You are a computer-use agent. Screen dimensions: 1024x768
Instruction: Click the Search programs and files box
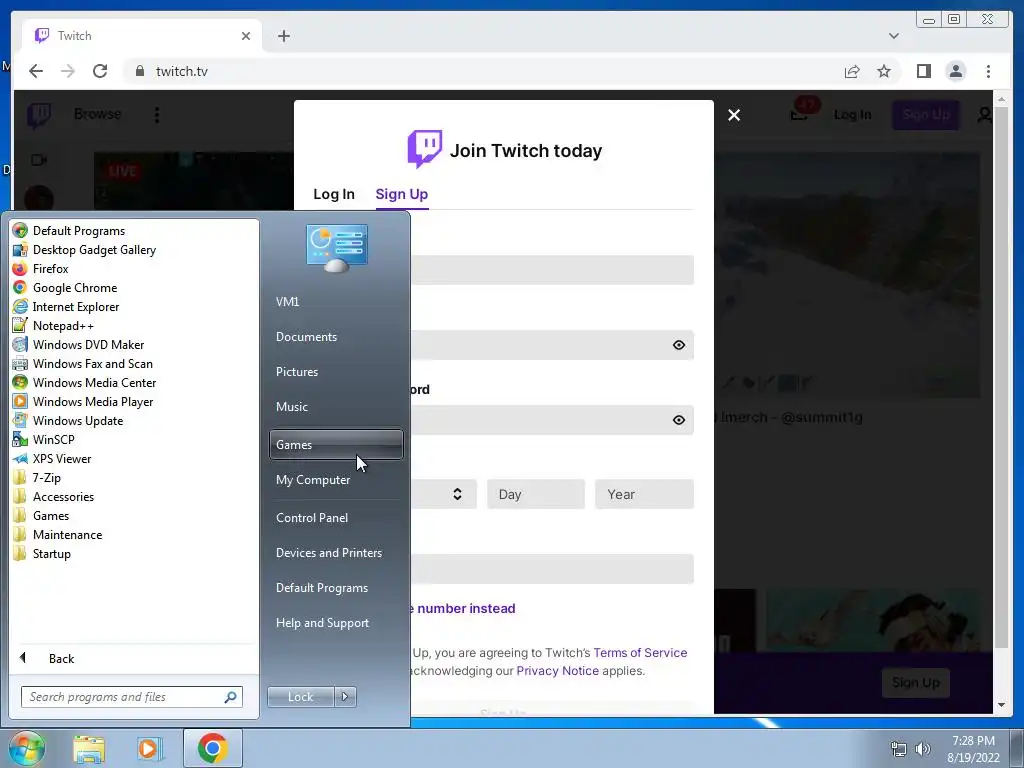click(x=131, y=697)
